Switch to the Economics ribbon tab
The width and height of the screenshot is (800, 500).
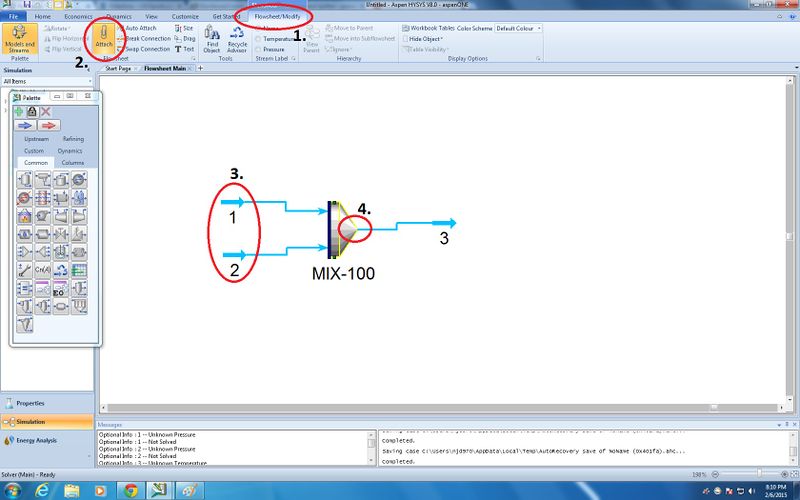[x=78, y=17]
